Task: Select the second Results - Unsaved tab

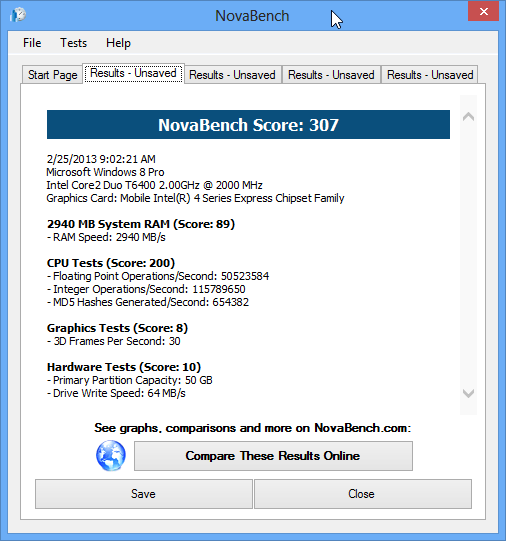Action: click(x=232, y=75)
